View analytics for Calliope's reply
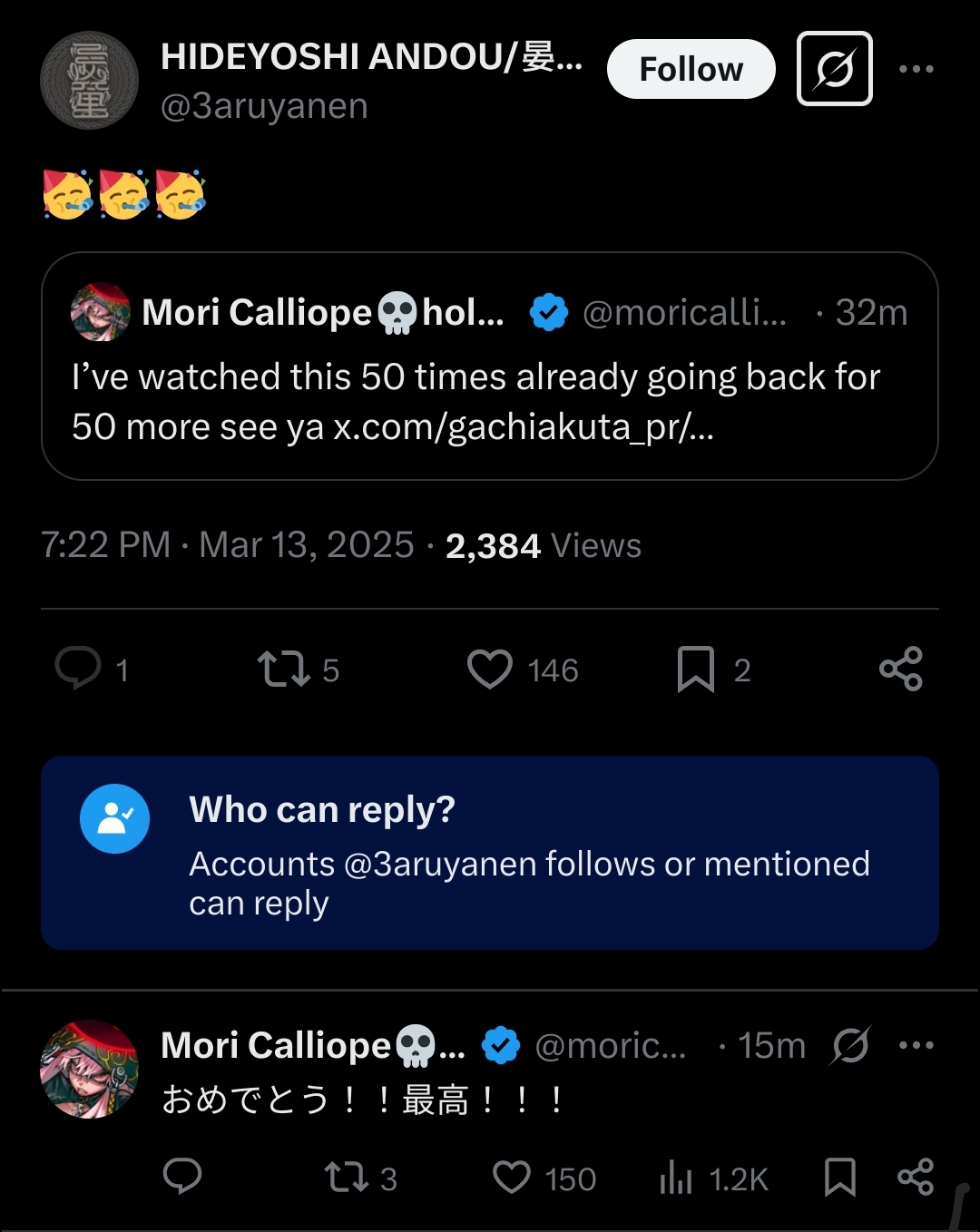The width and height of the screenshot is (980, 1232). point(677,1178)
